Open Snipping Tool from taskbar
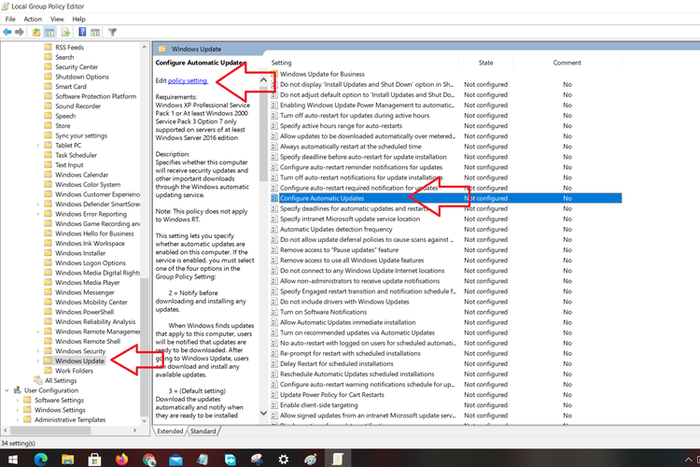700x467 pixels. 257,459
